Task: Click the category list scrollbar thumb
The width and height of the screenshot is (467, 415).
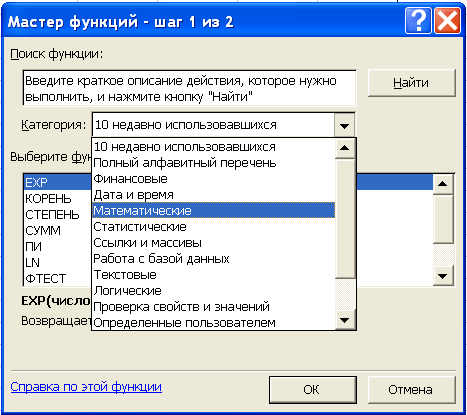Action: point(345,219)
